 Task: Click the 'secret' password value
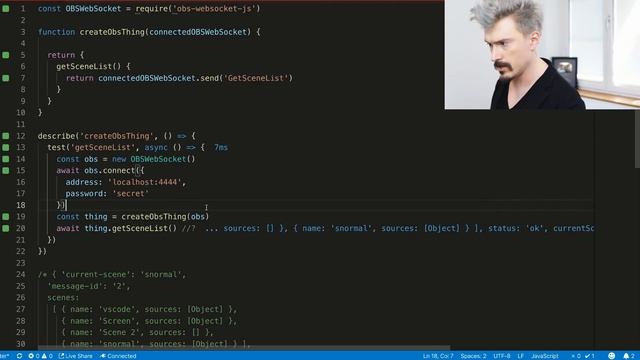[131, 193]
